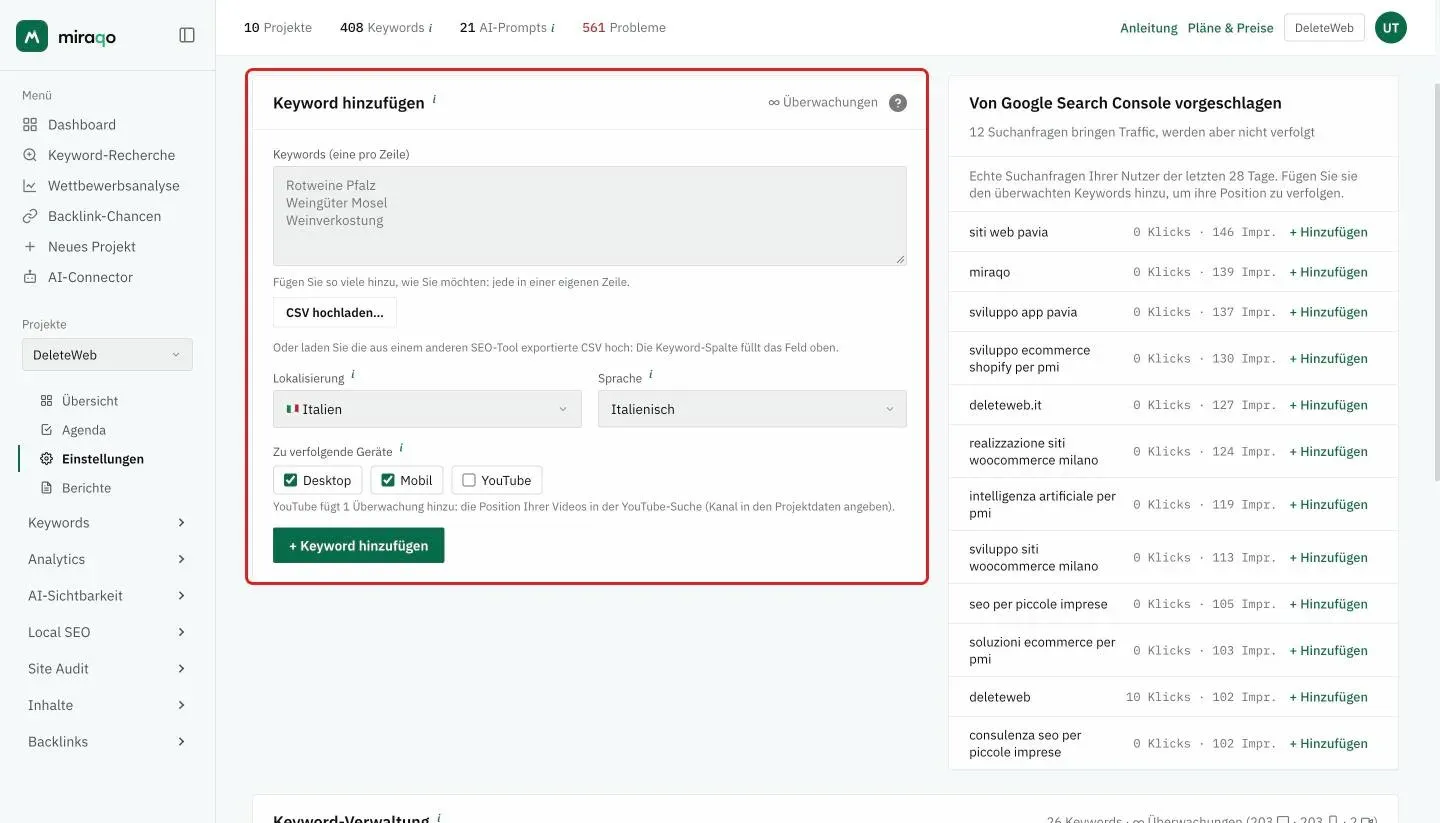Expand the Analytics sidebar group
This screenshot has width=1440, height=823.
pyautogui.click(x=107, y=559)
